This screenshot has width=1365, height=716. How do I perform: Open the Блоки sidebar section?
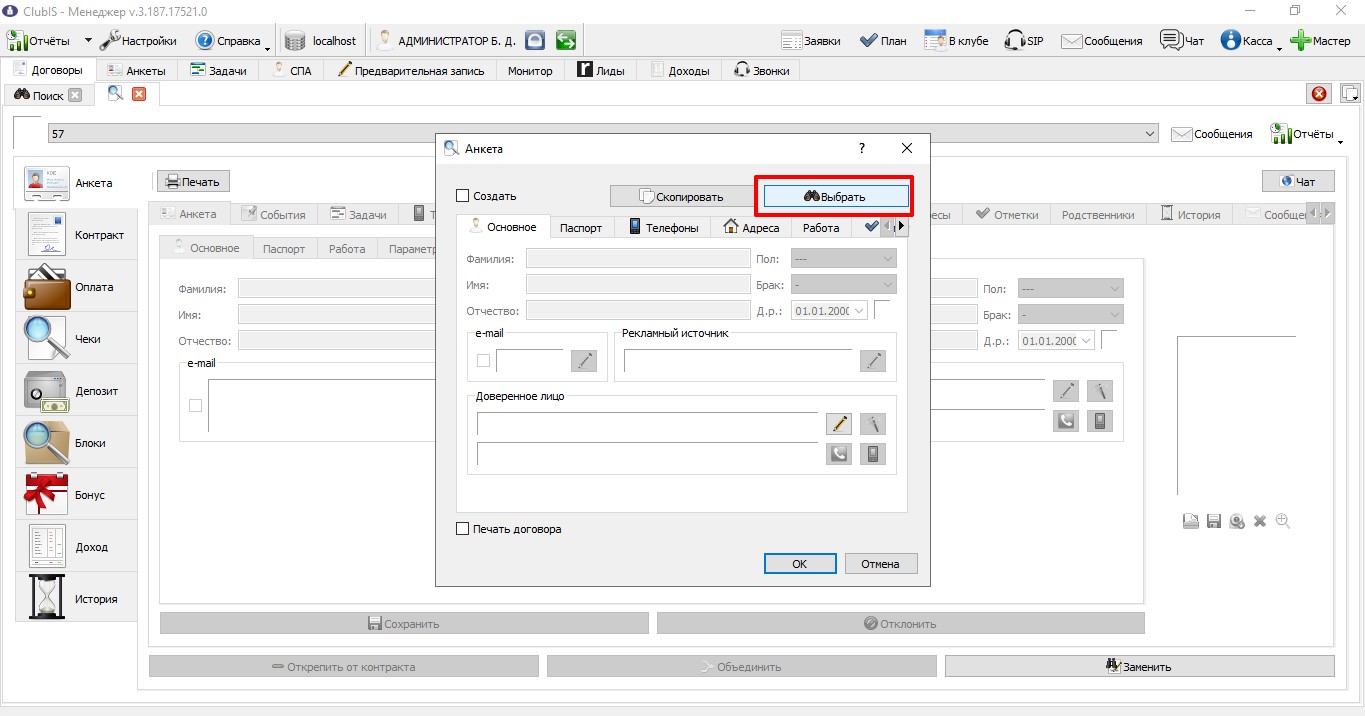point(76,443)
